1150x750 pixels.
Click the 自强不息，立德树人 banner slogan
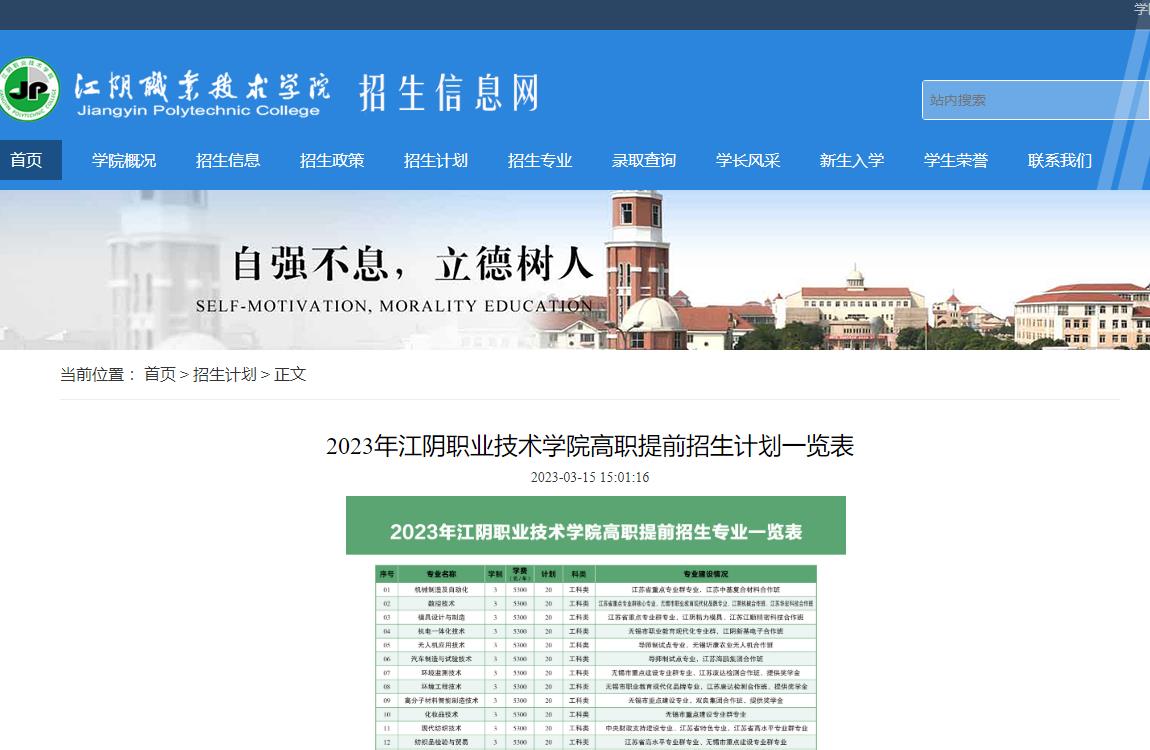point(413,264)
